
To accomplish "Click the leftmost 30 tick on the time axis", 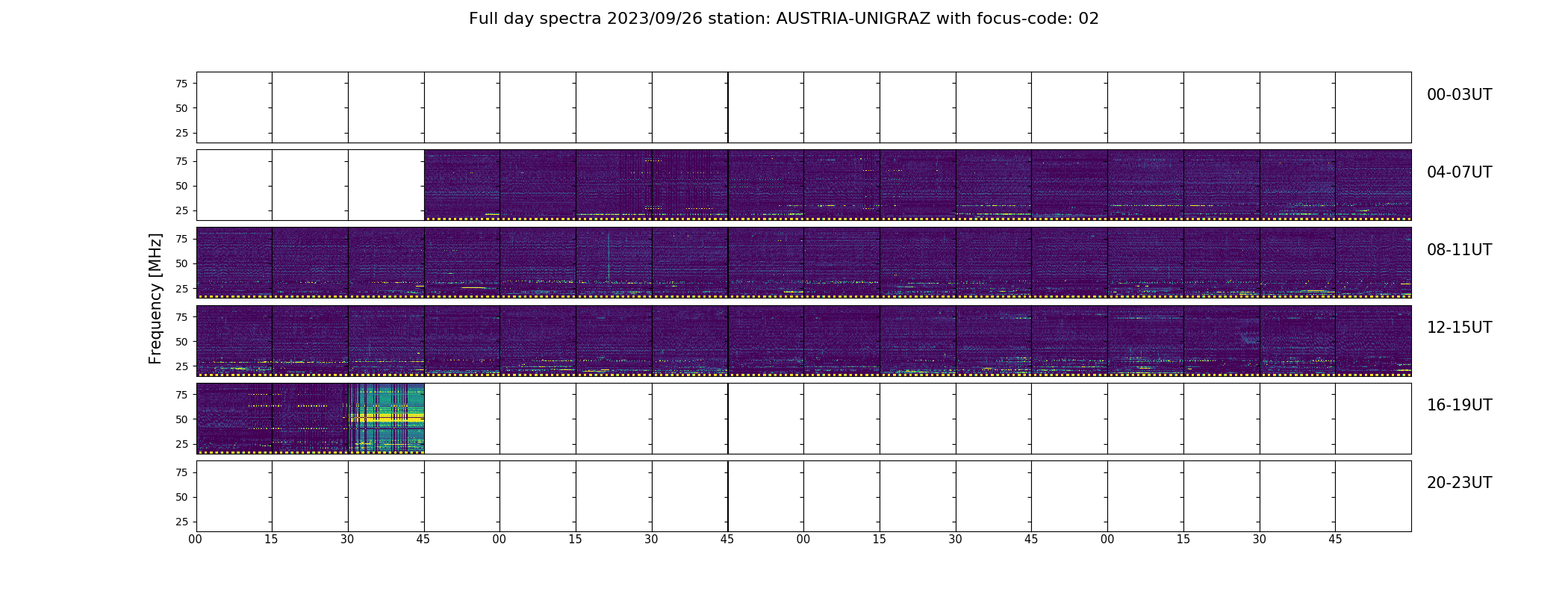I will (x=347, y=540).
